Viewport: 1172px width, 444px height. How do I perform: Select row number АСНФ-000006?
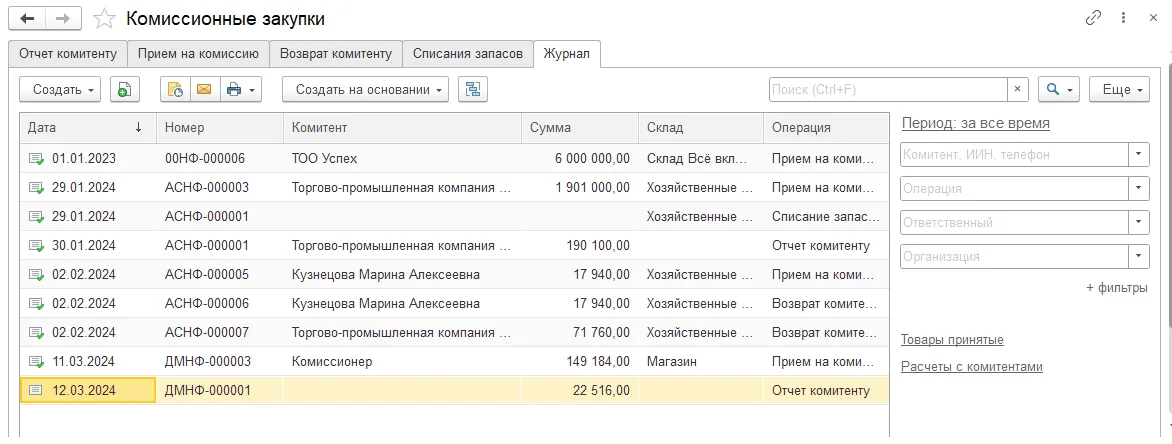coord(207,303)
